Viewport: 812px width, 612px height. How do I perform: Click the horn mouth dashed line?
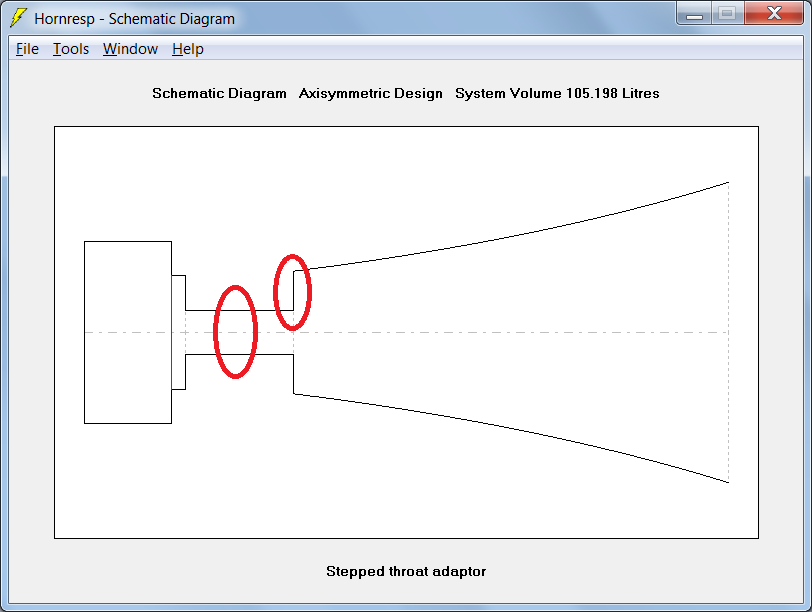click(x=729, y=332)
